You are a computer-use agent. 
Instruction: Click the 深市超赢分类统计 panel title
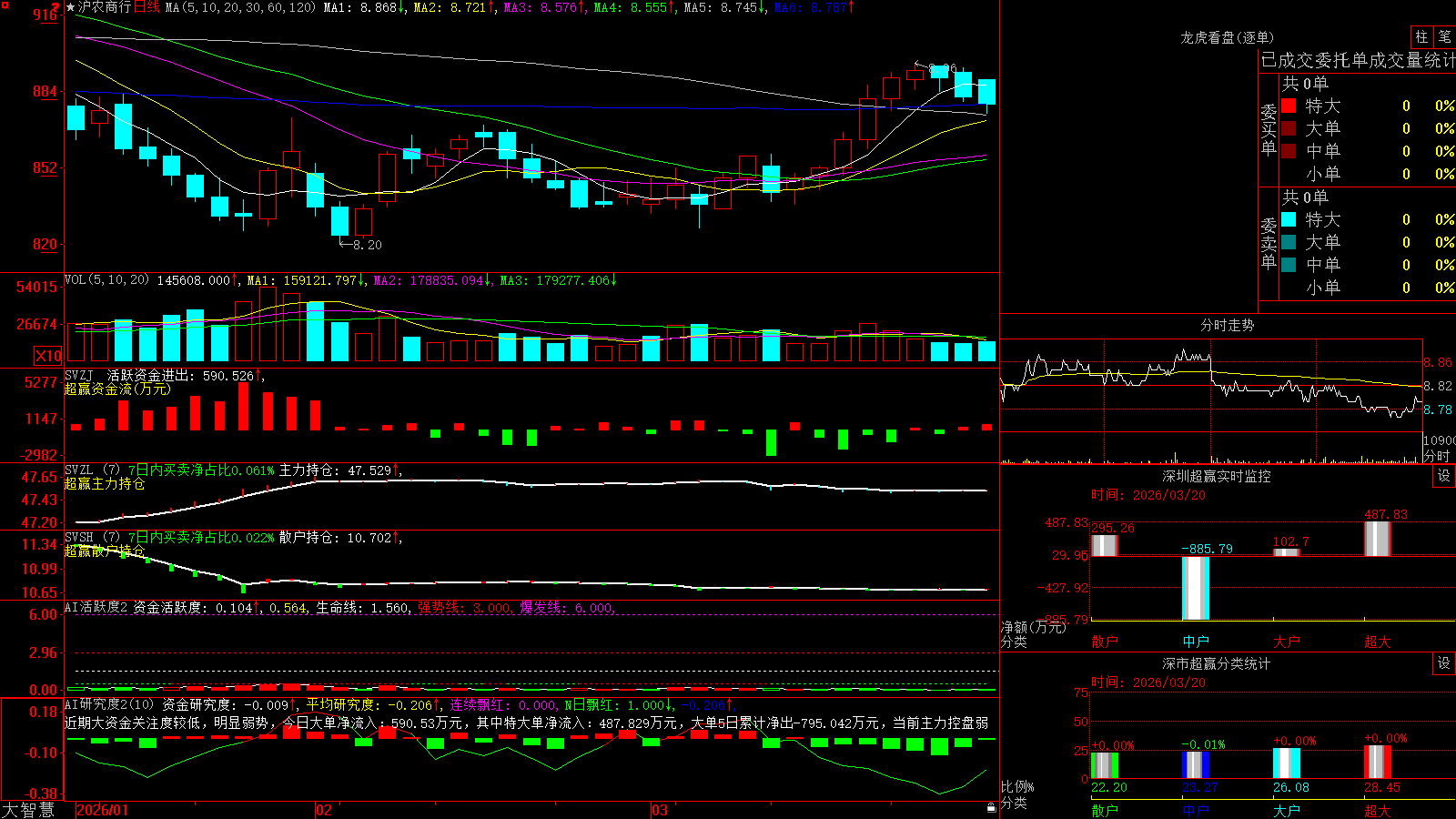coord(1217,663)
